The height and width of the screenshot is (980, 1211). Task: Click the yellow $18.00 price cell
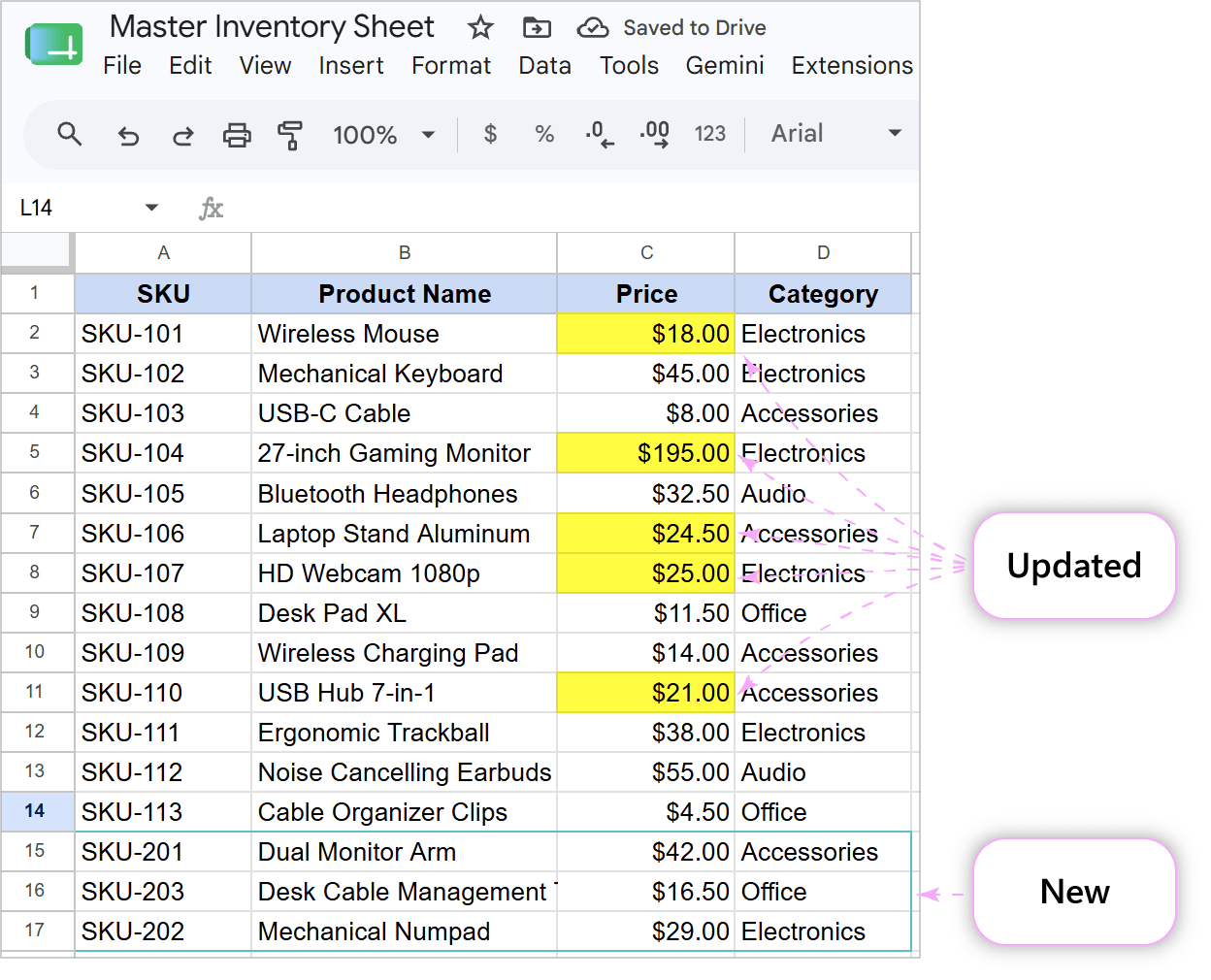coord(646,334)
